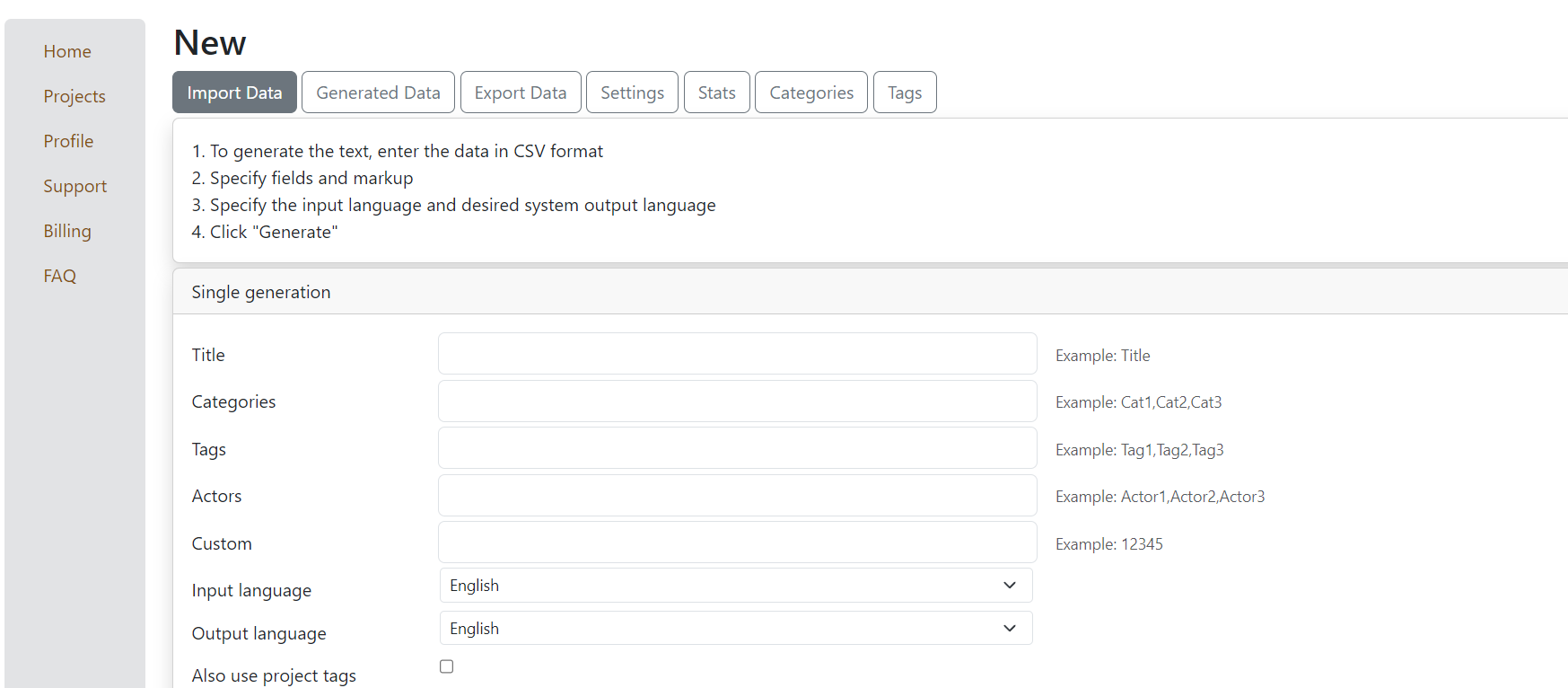
Task: Select the Custom input field
Action: click(737, 542)
